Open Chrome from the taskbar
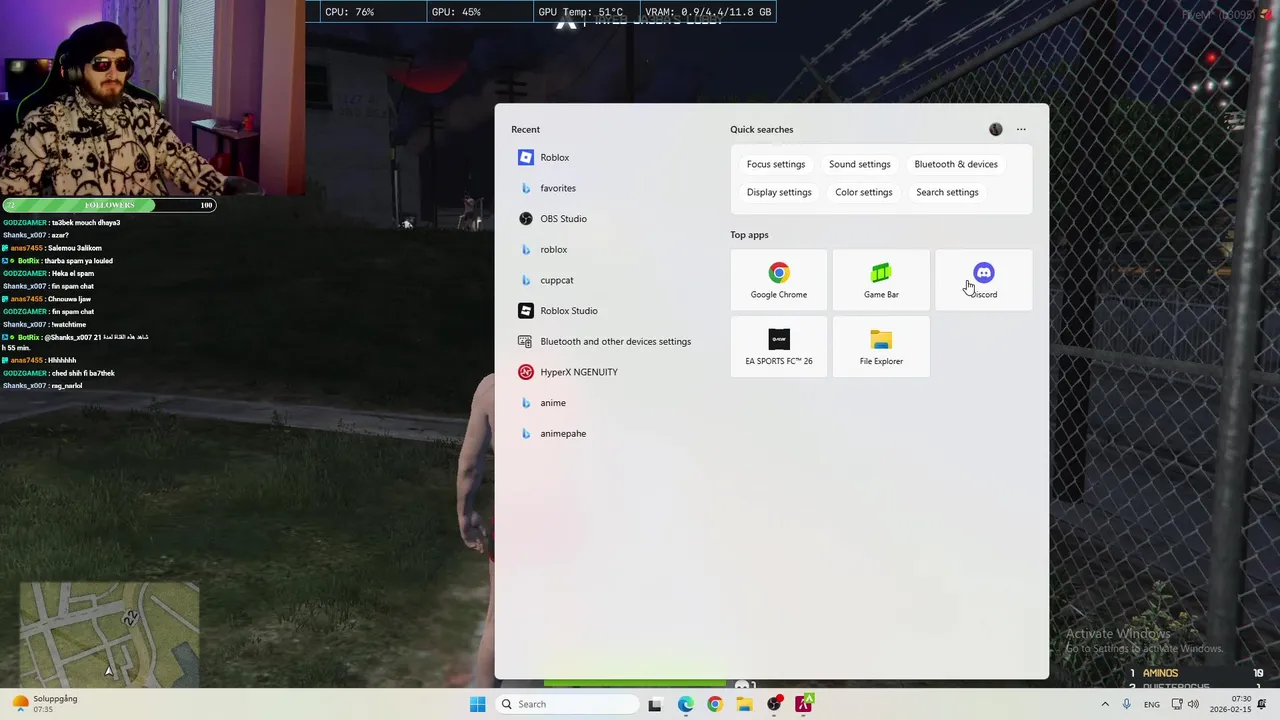 click(x=714, y=704)
